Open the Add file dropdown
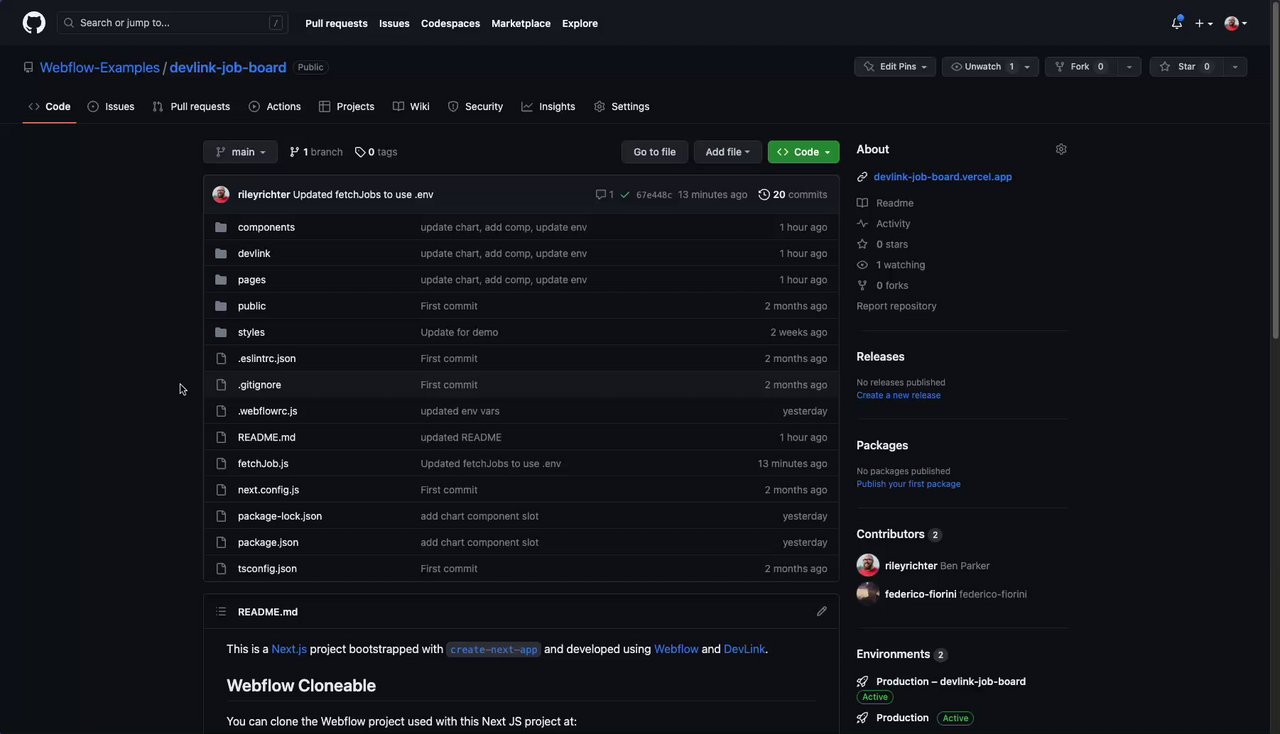This screenshot has height=734, width=1280. 728,152
